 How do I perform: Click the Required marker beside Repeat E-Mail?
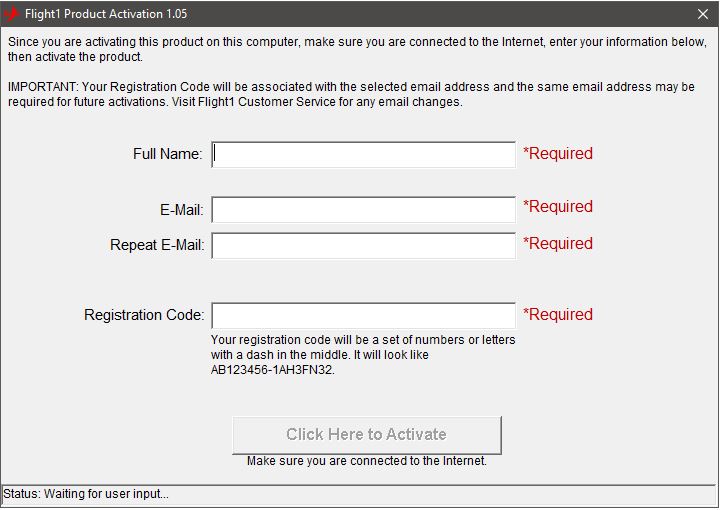[x=558, y=243]
